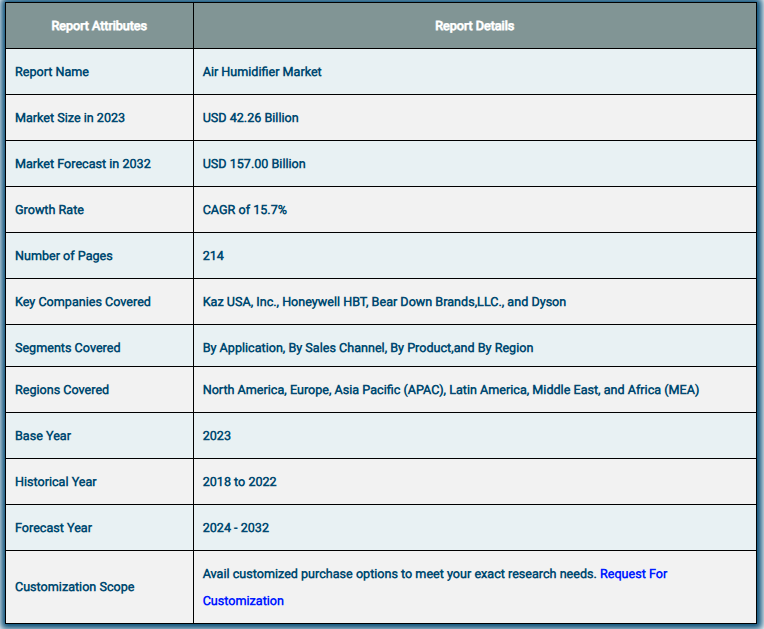764x629 pixels.
Task: Select the Avail customized purchase options text
Action: [400, 574]
